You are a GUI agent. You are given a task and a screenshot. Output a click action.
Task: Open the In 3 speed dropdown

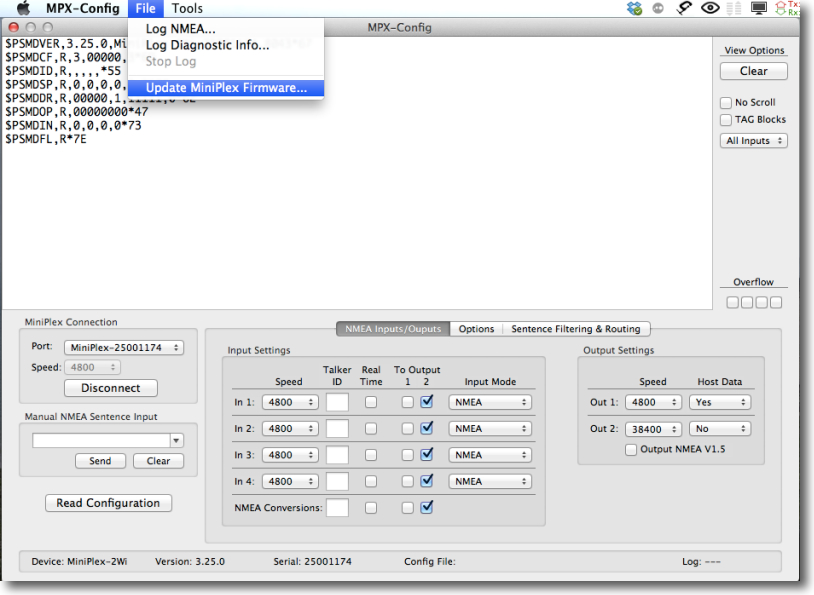click(290, 455)
